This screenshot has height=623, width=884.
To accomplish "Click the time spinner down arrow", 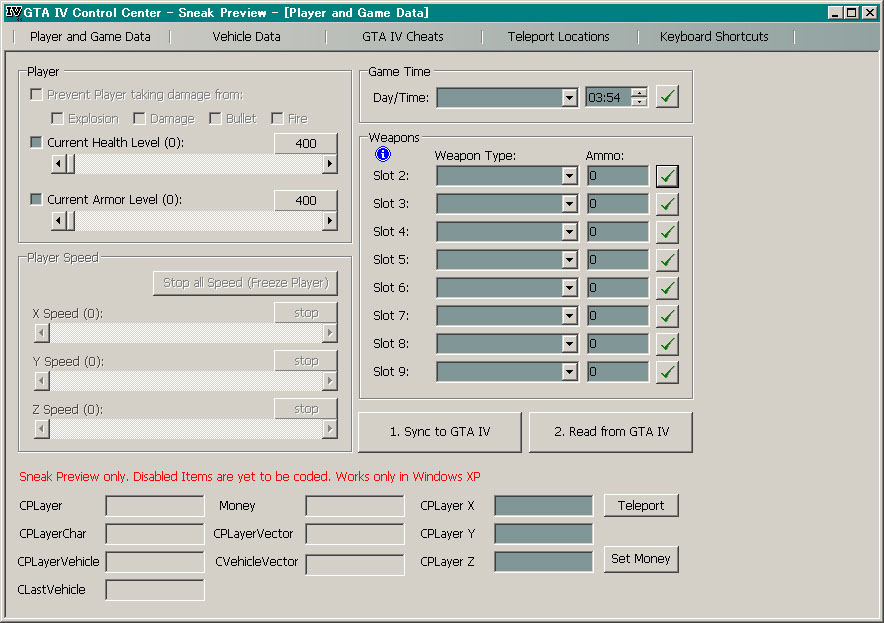I will (639, 102).
